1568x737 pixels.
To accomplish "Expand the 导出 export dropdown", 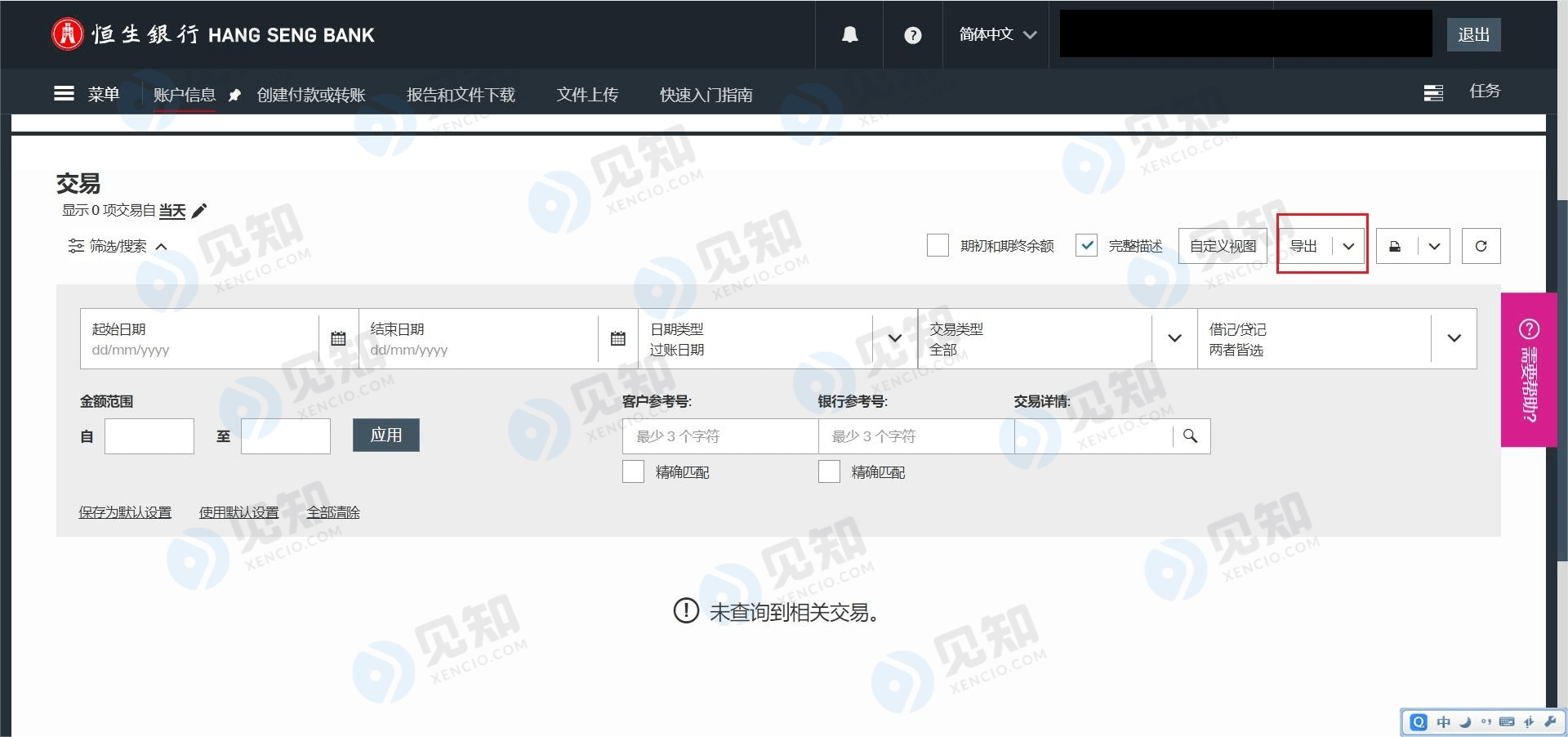I will pyautogui.click(x=1348, y=246).
